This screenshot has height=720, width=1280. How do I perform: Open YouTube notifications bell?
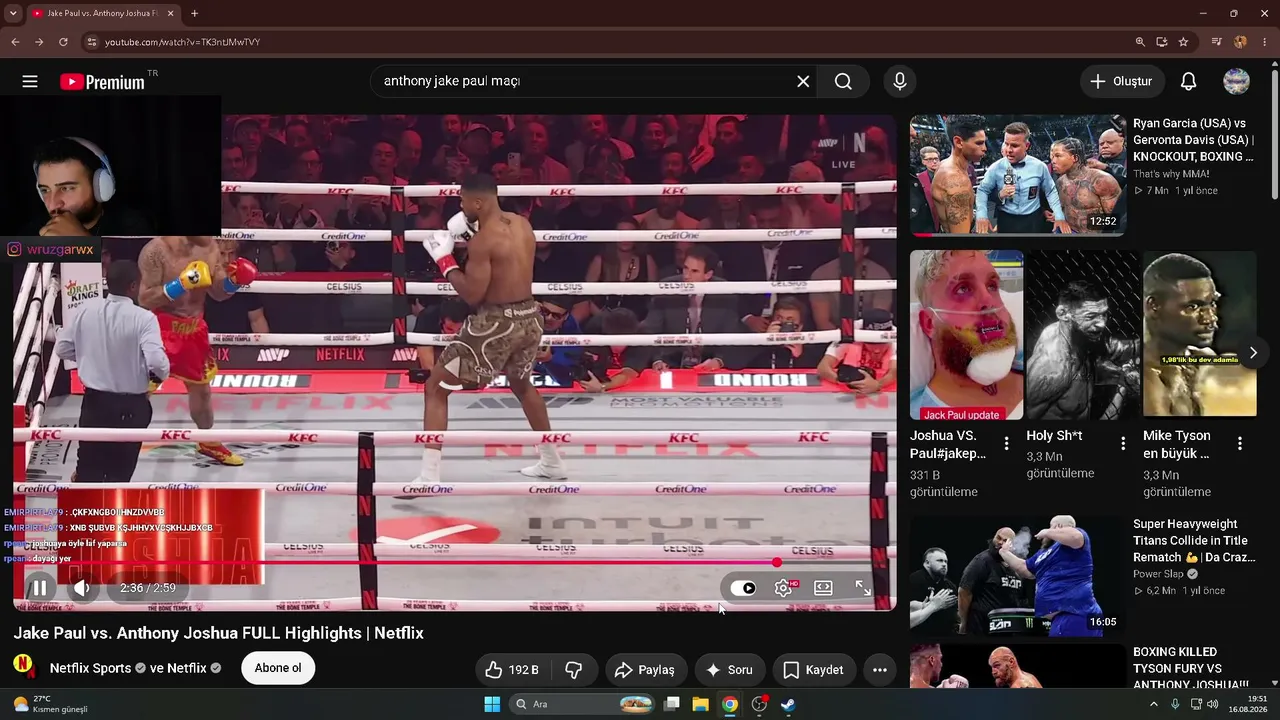coord(1188,82)
